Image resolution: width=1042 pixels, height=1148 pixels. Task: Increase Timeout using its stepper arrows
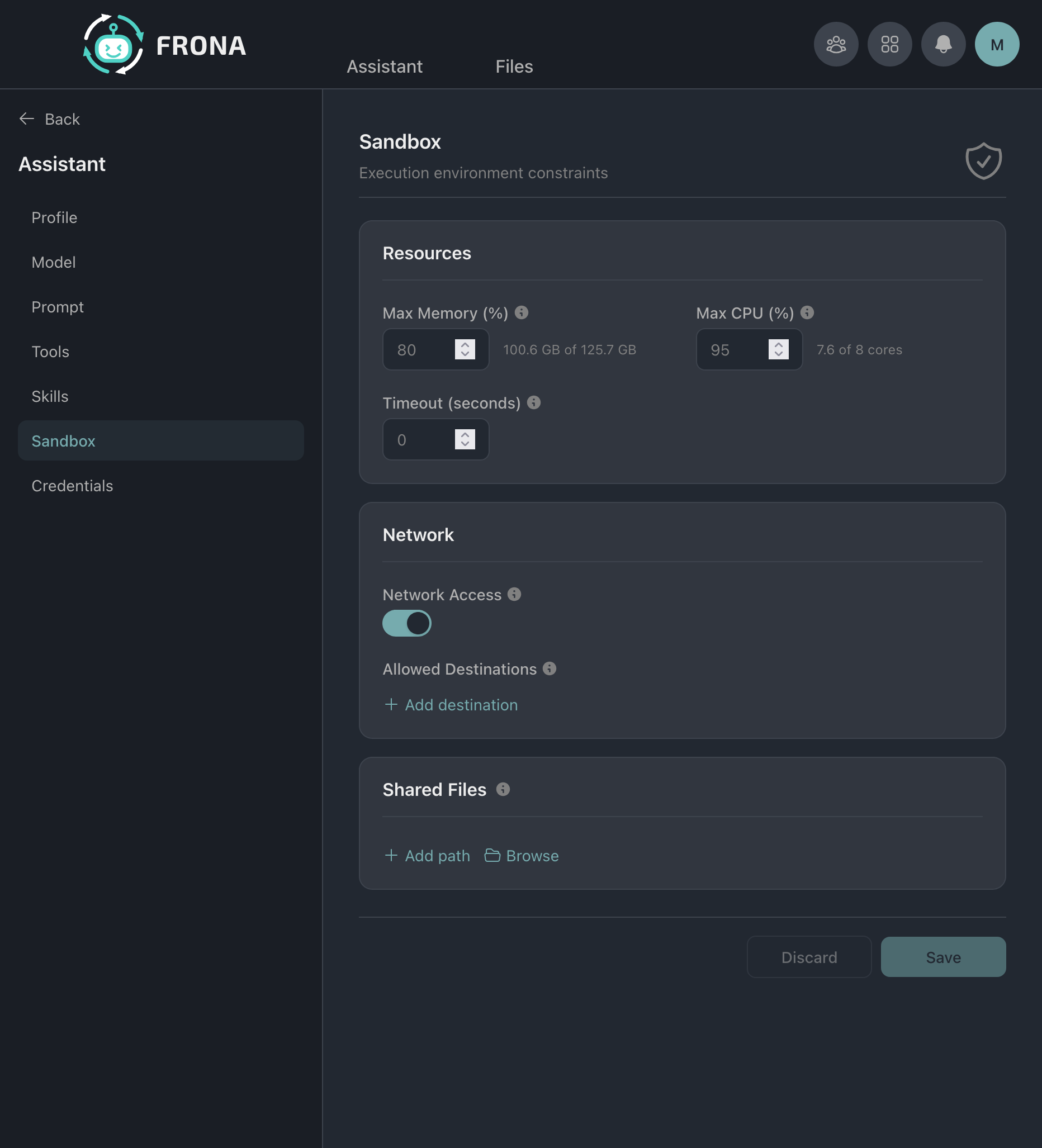pyautogui.click(x=464, y=434)
